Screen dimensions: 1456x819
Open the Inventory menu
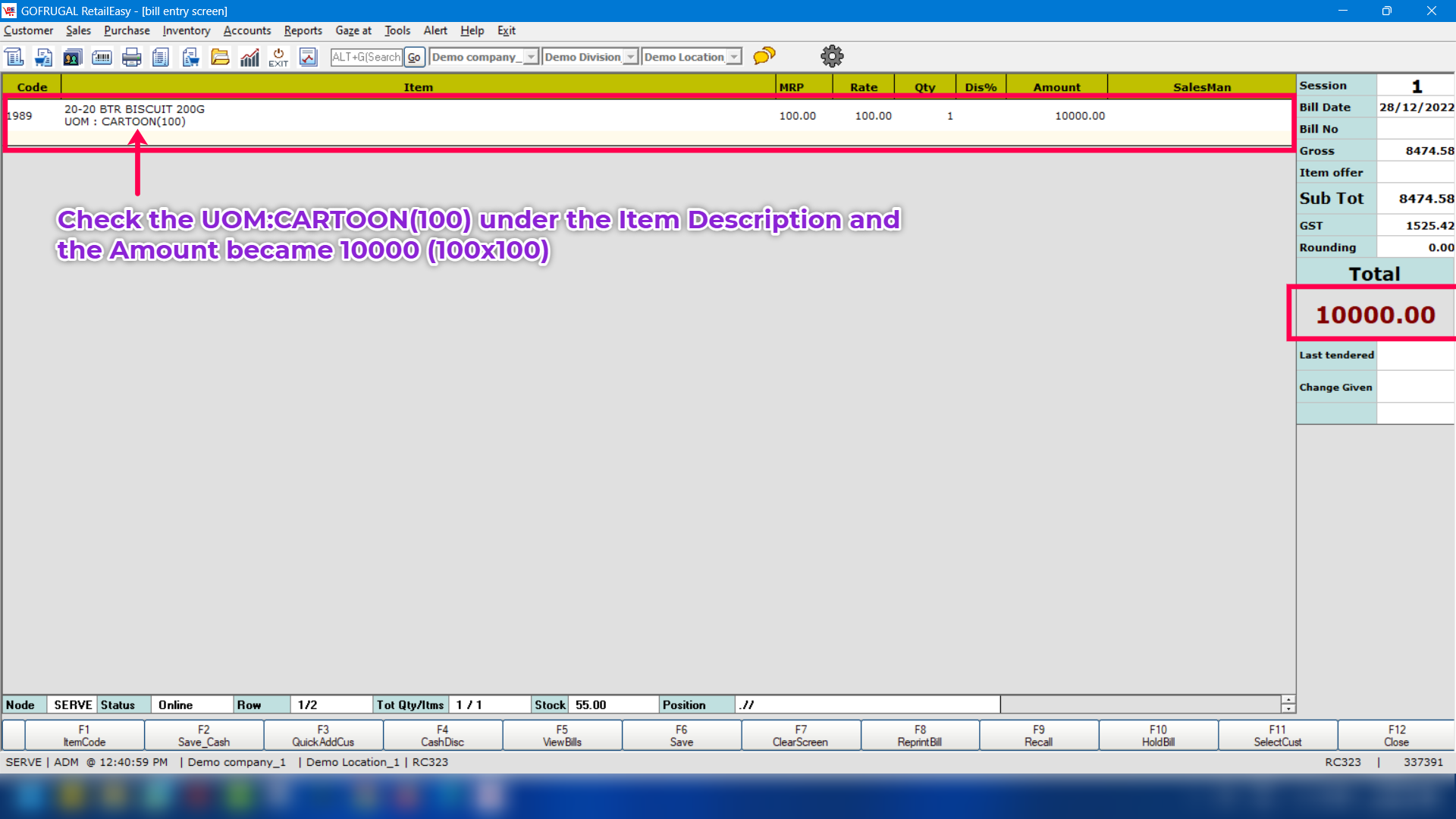click(x=186, y=30)
